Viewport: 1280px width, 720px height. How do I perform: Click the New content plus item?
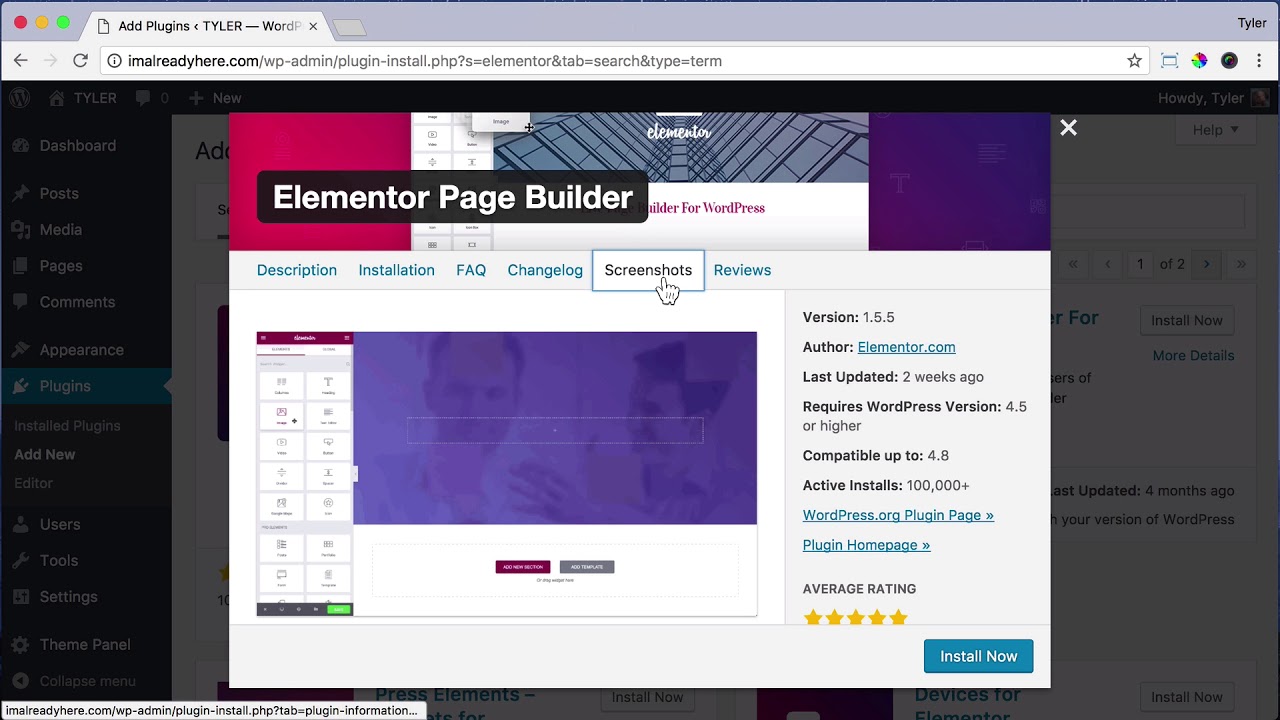[x=215, y=98]
